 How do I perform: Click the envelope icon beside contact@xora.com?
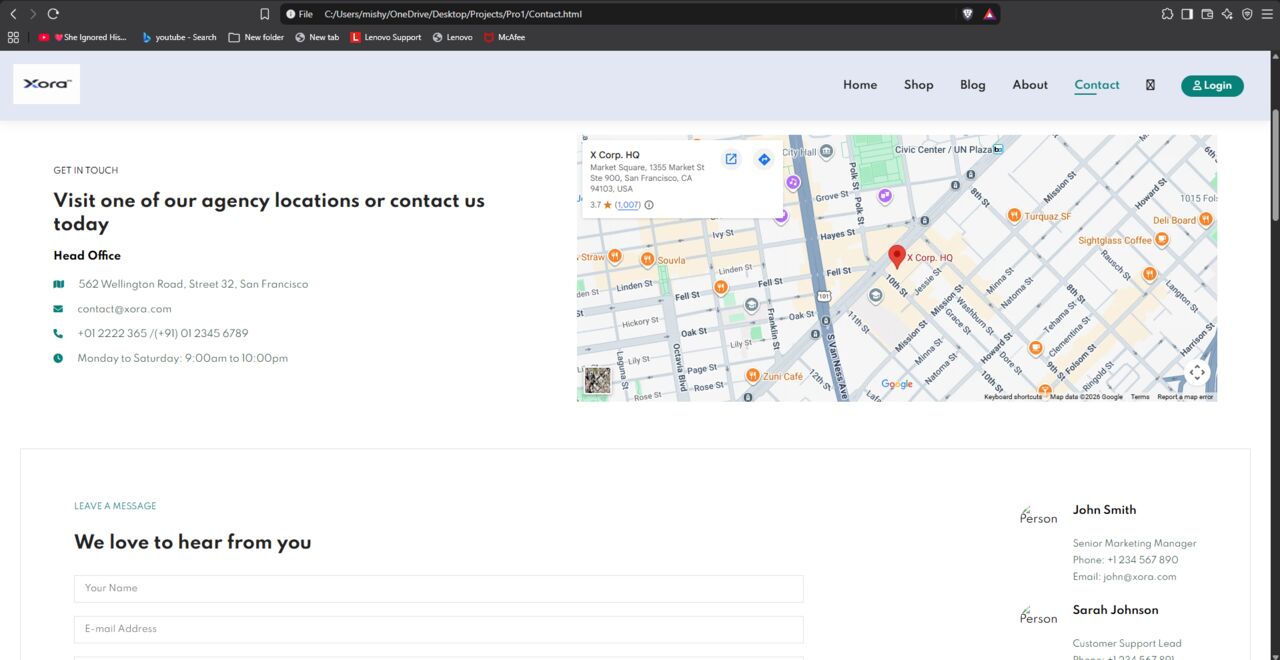[58, 309]
